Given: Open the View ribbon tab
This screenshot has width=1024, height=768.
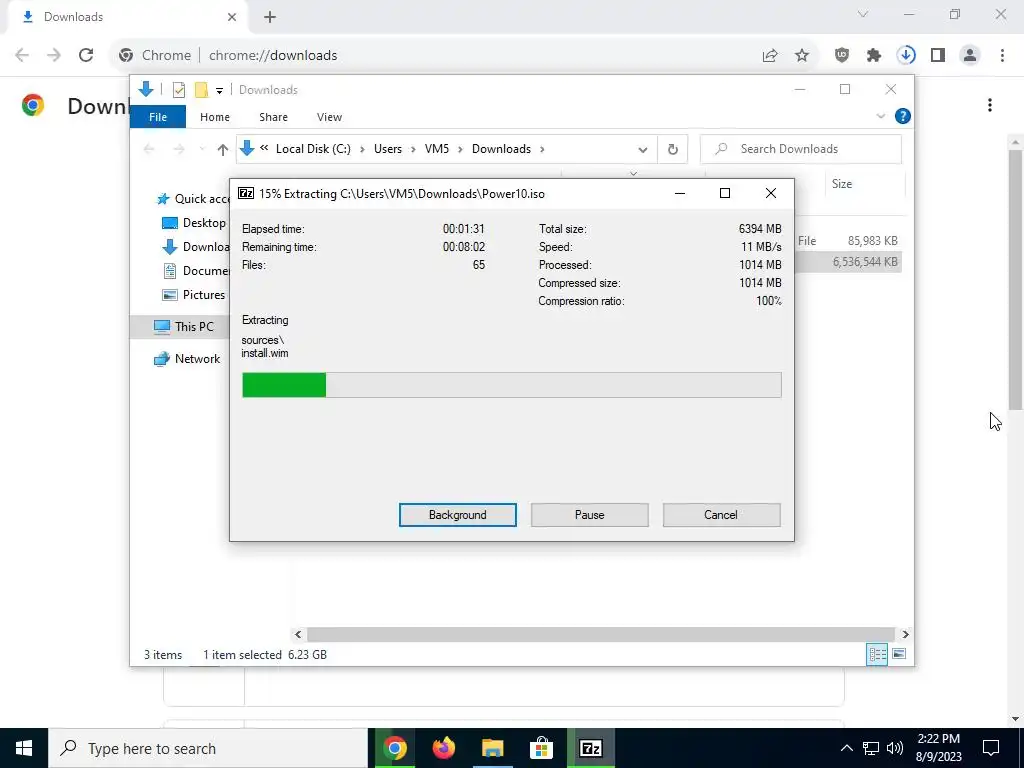Looking at the screenshot, I should coord(329,117).
